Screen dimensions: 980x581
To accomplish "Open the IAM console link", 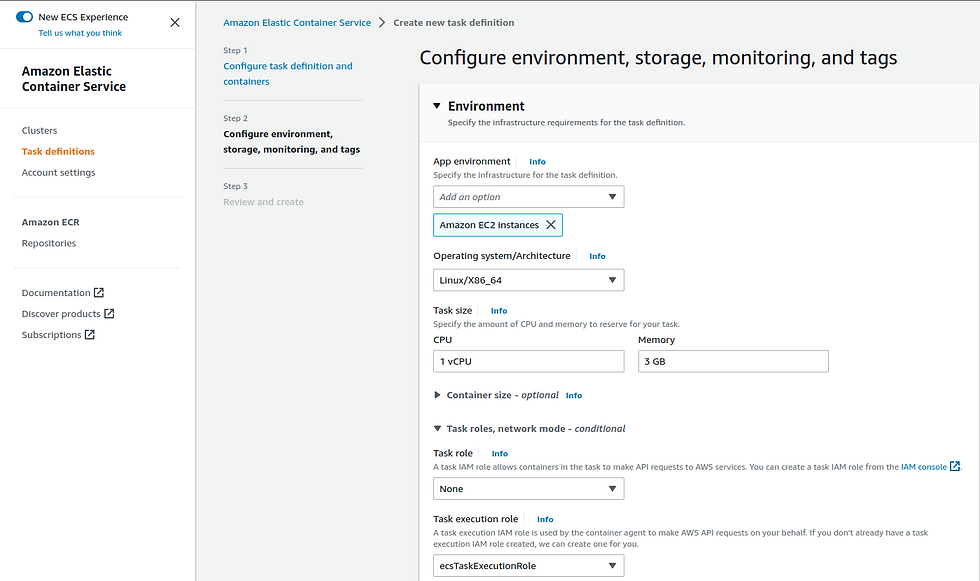I will [x=929, y=467].
